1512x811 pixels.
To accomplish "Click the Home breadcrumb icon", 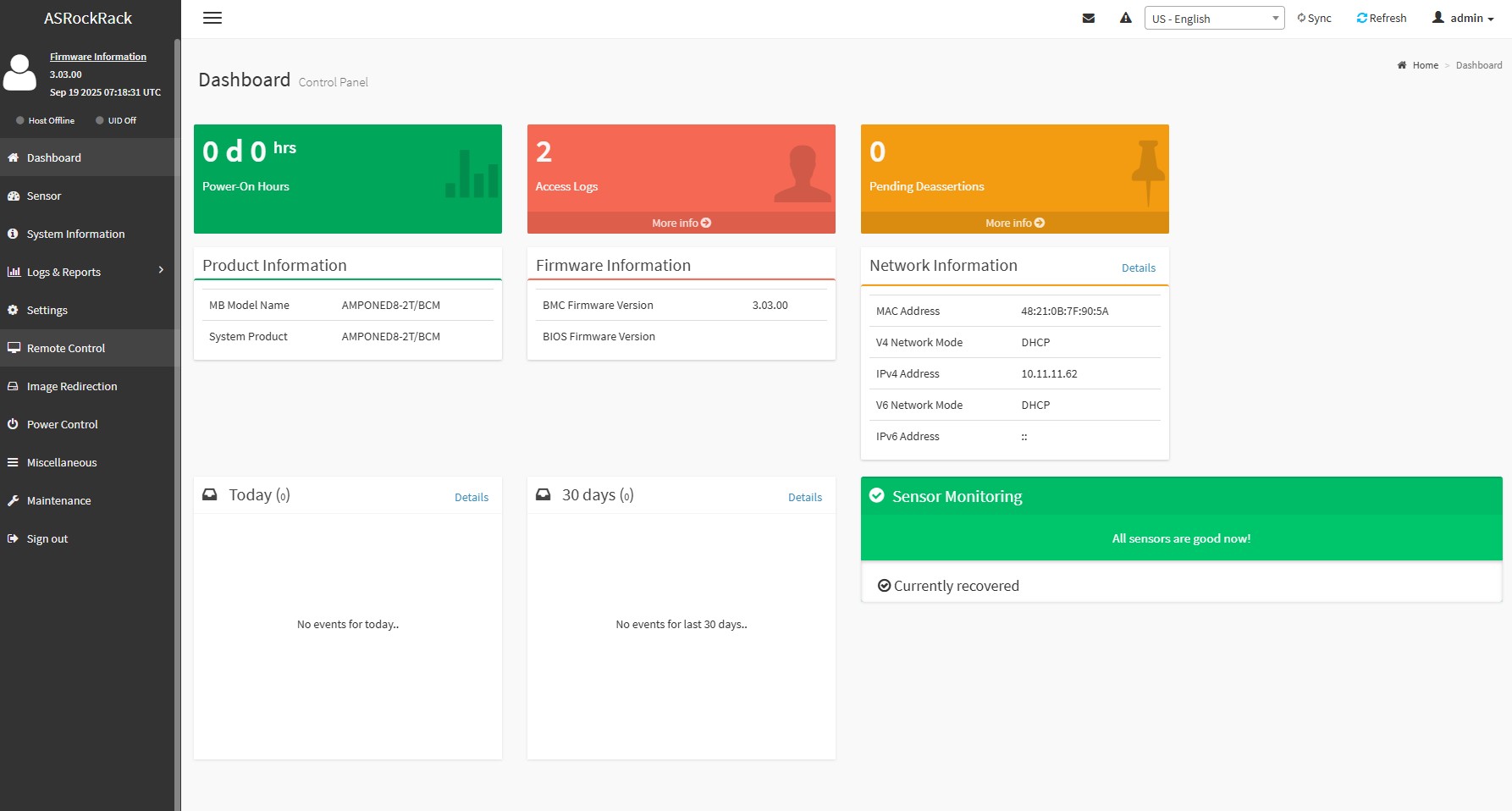I will pos(1402,65).
